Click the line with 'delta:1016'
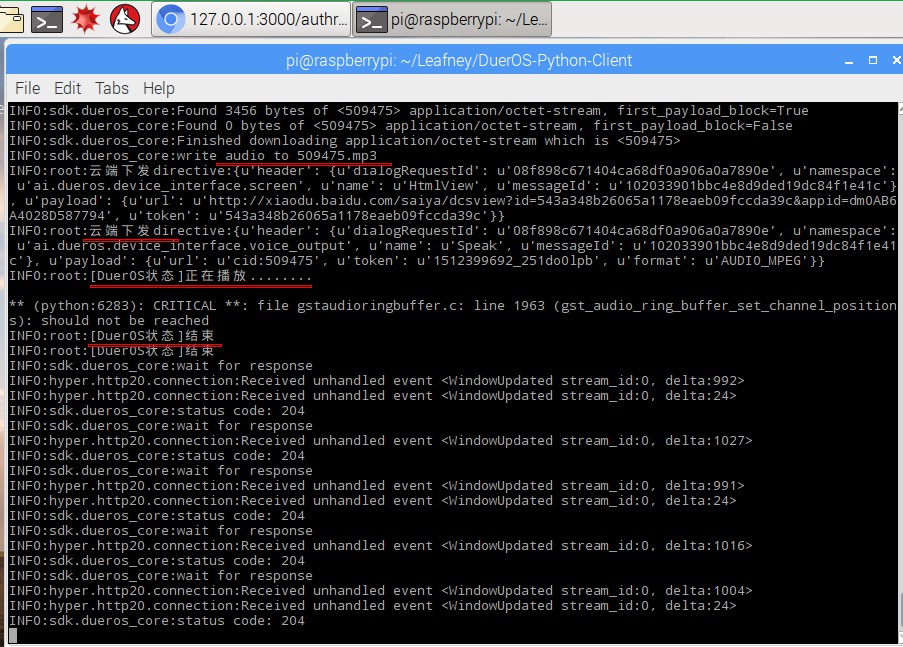This screenshot has height=647, width=903. [x=381, y=546]
